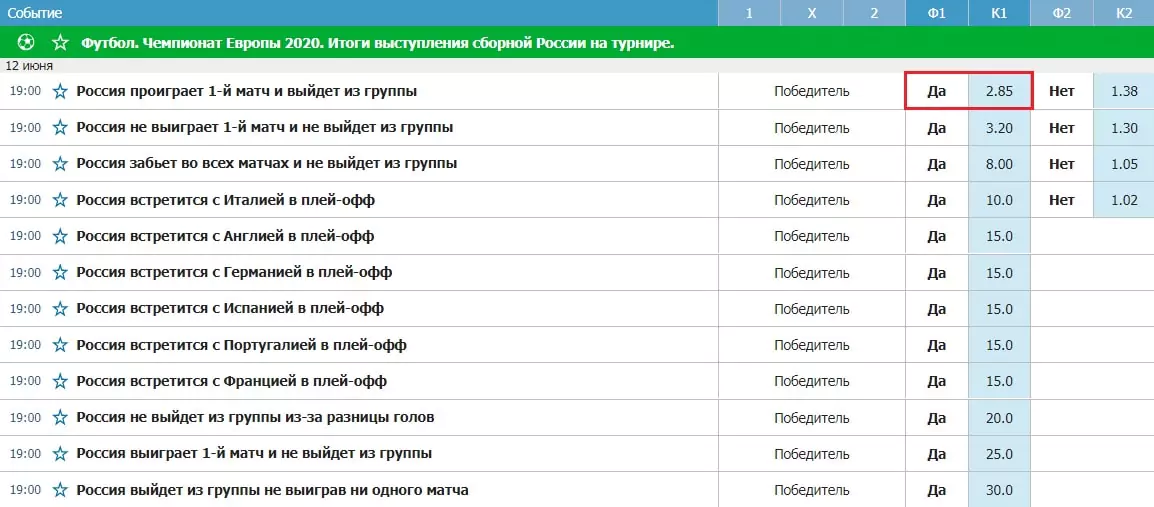Click column header 'X'
Image resolution: width=1154 pixels, height=507 pixels.
812,13
